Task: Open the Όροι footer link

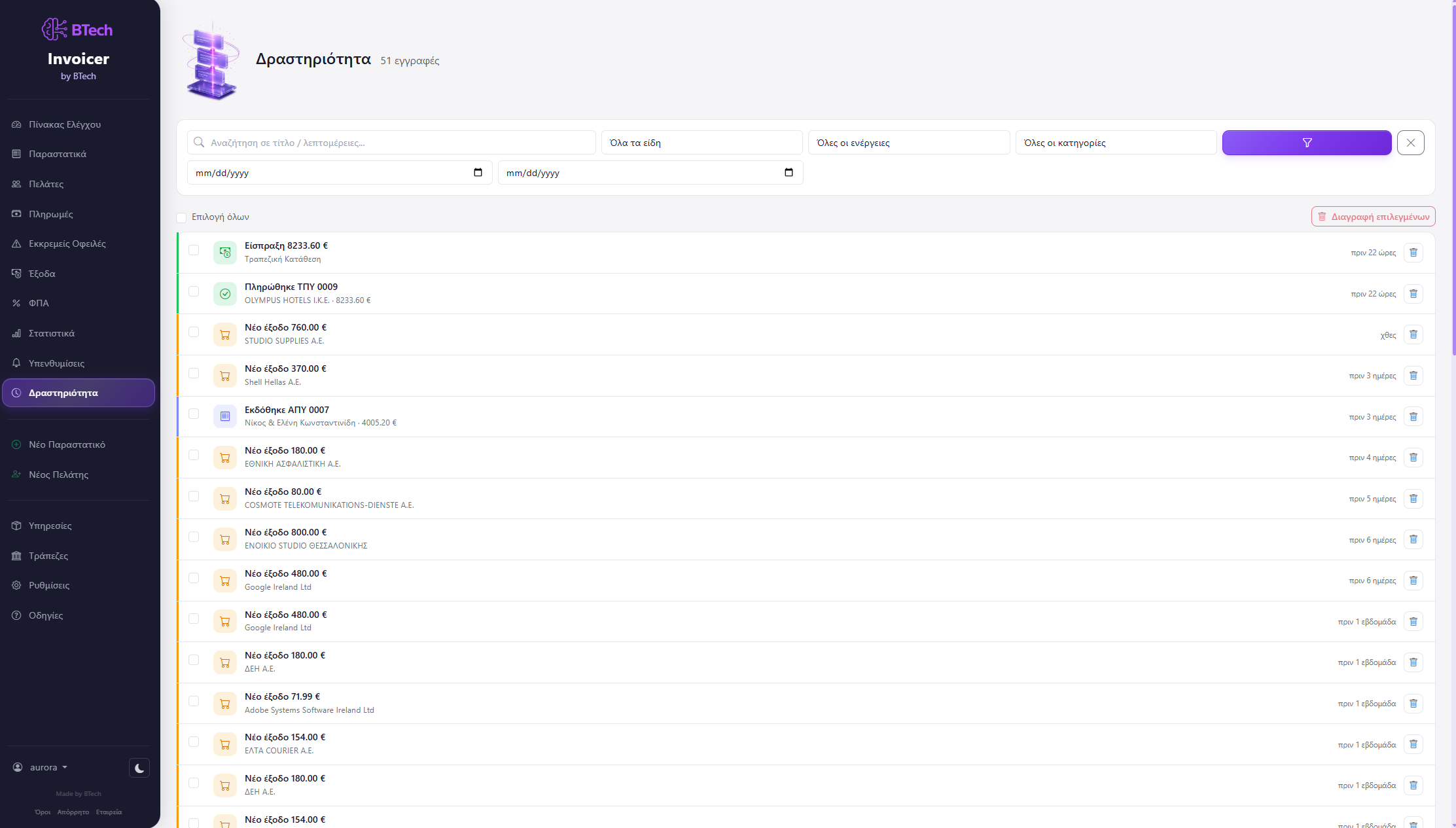Action: pyautogui.click(x=43, y=812)
